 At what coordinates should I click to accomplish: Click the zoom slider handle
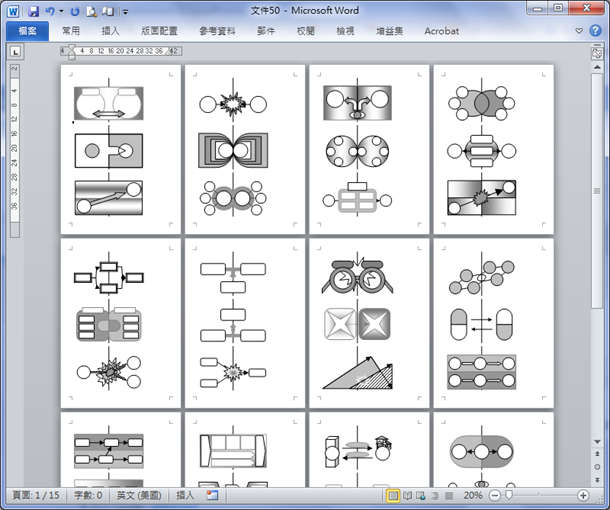point(508,495)
